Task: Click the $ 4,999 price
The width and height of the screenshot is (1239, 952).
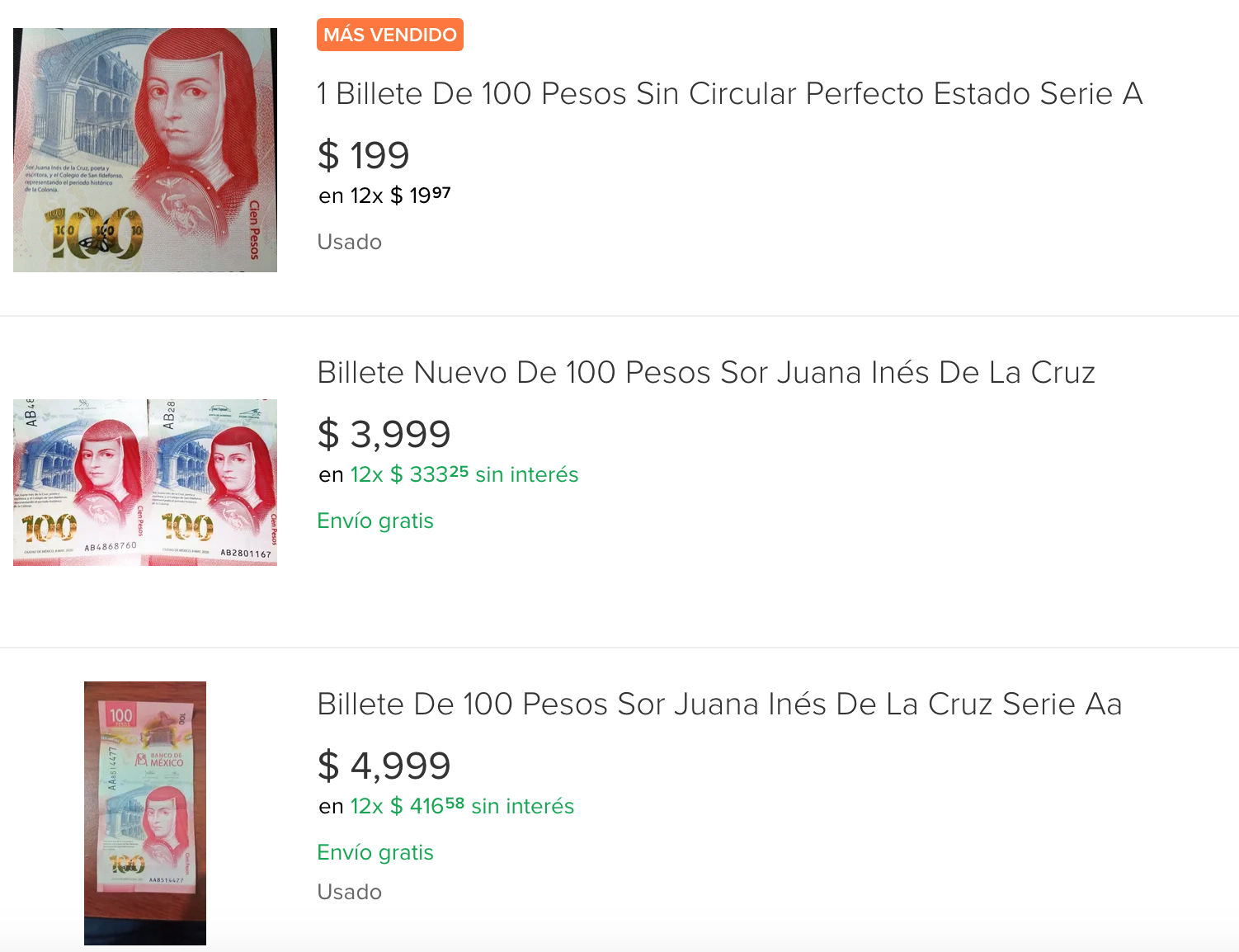Action: click(384, 766)
